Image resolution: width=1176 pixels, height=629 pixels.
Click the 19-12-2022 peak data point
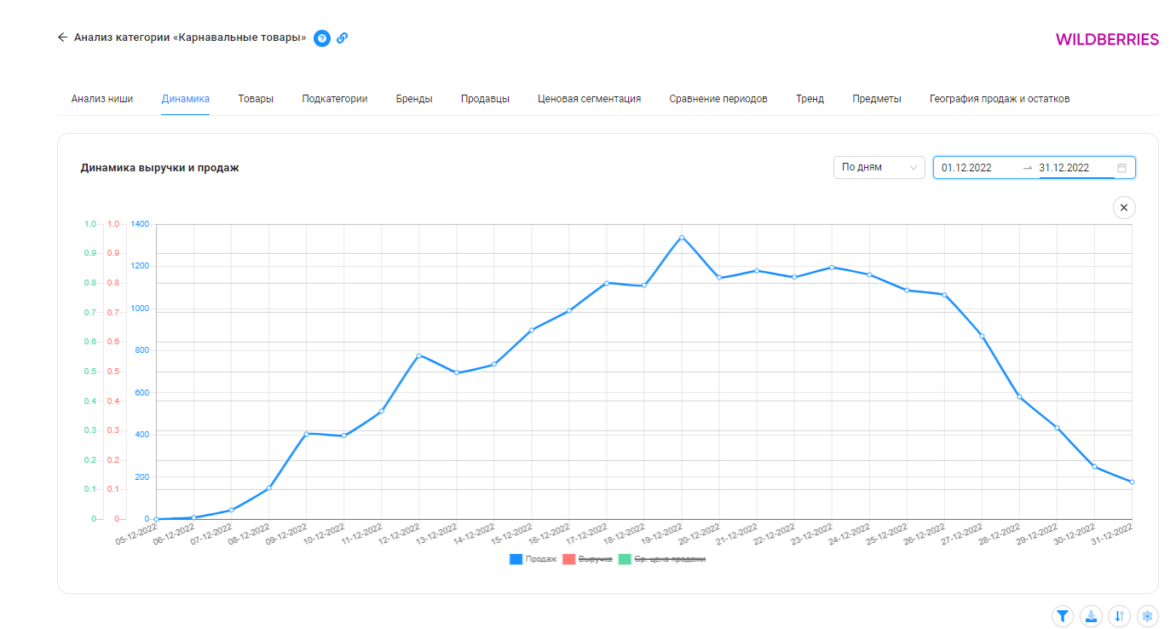pos(681,237)
